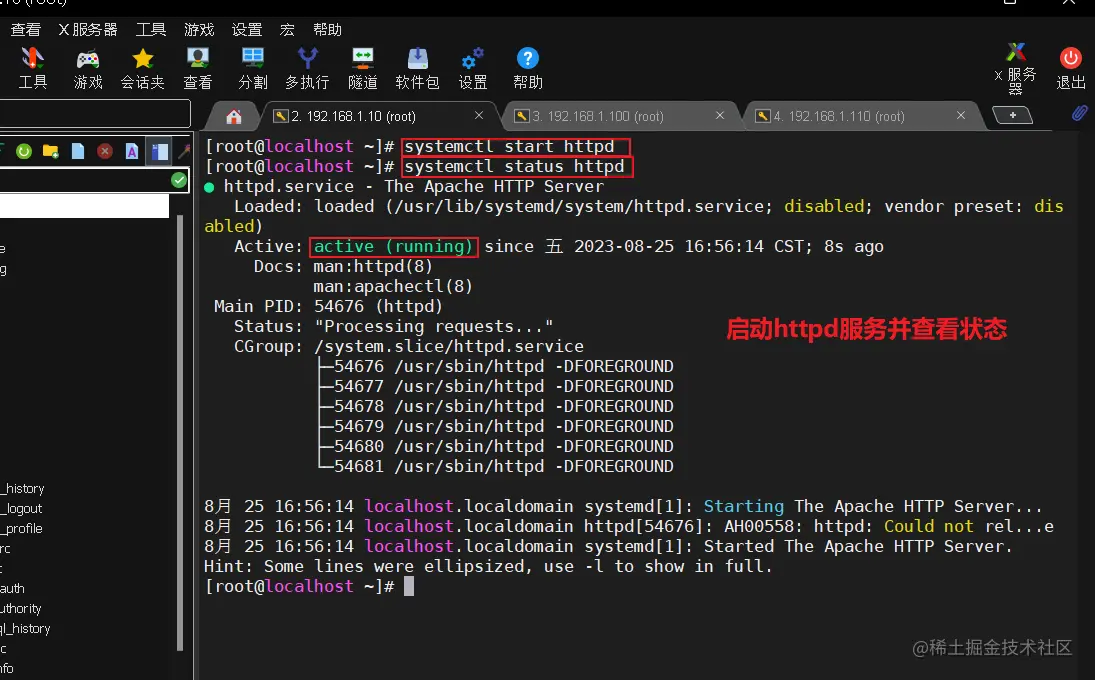
Task: Delete selected file with red X icon
Action: click(x=105, y=151)
